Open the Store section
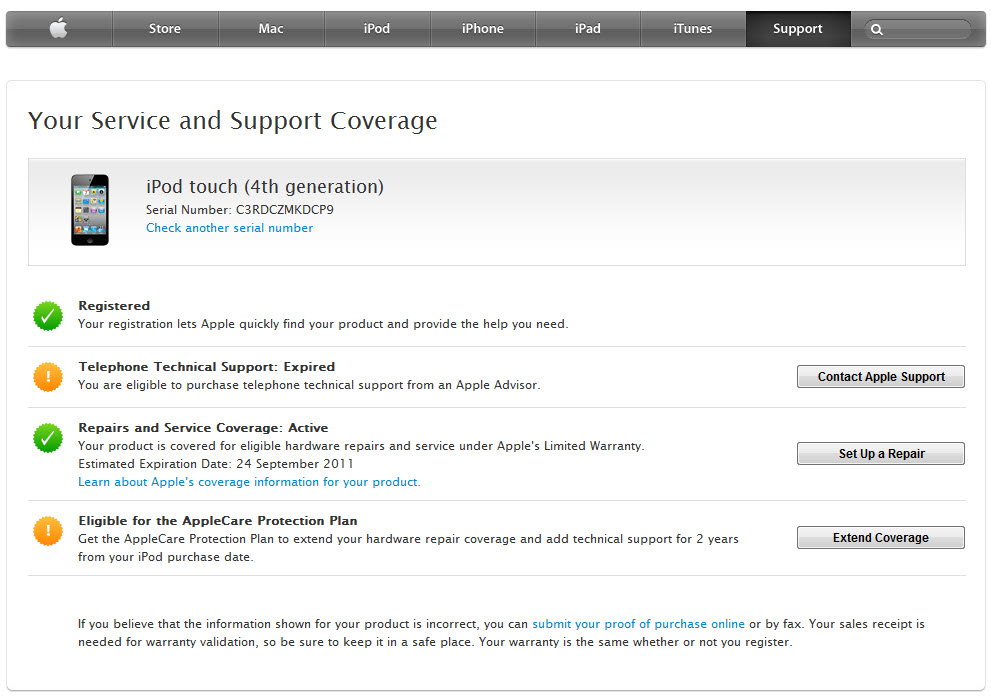This screenshot has width=991, height=698. point(165,28)
